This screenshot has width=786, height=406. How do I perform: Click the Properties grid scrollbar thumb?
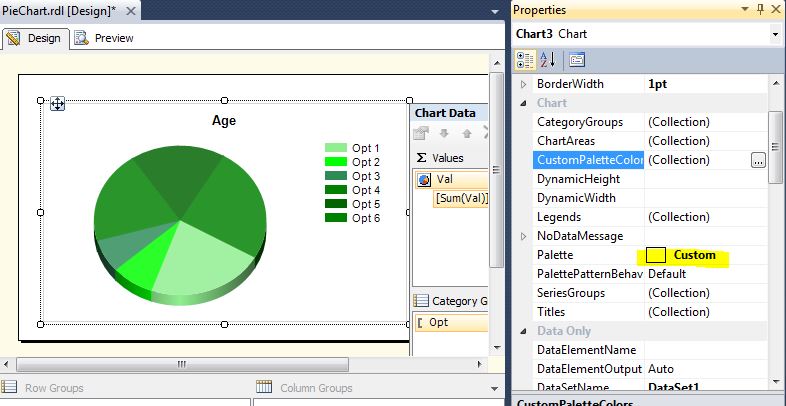click(x=776, y=146)
